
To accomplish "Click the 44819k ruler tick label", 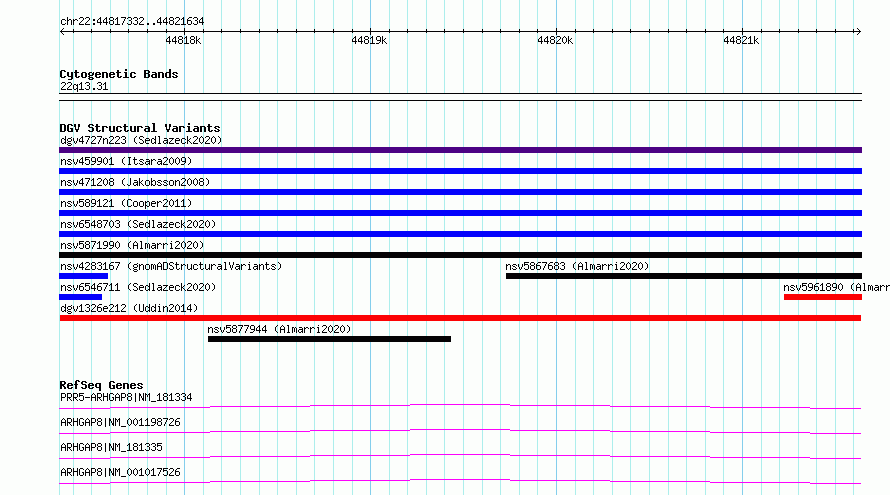I will tap(369, 40).
